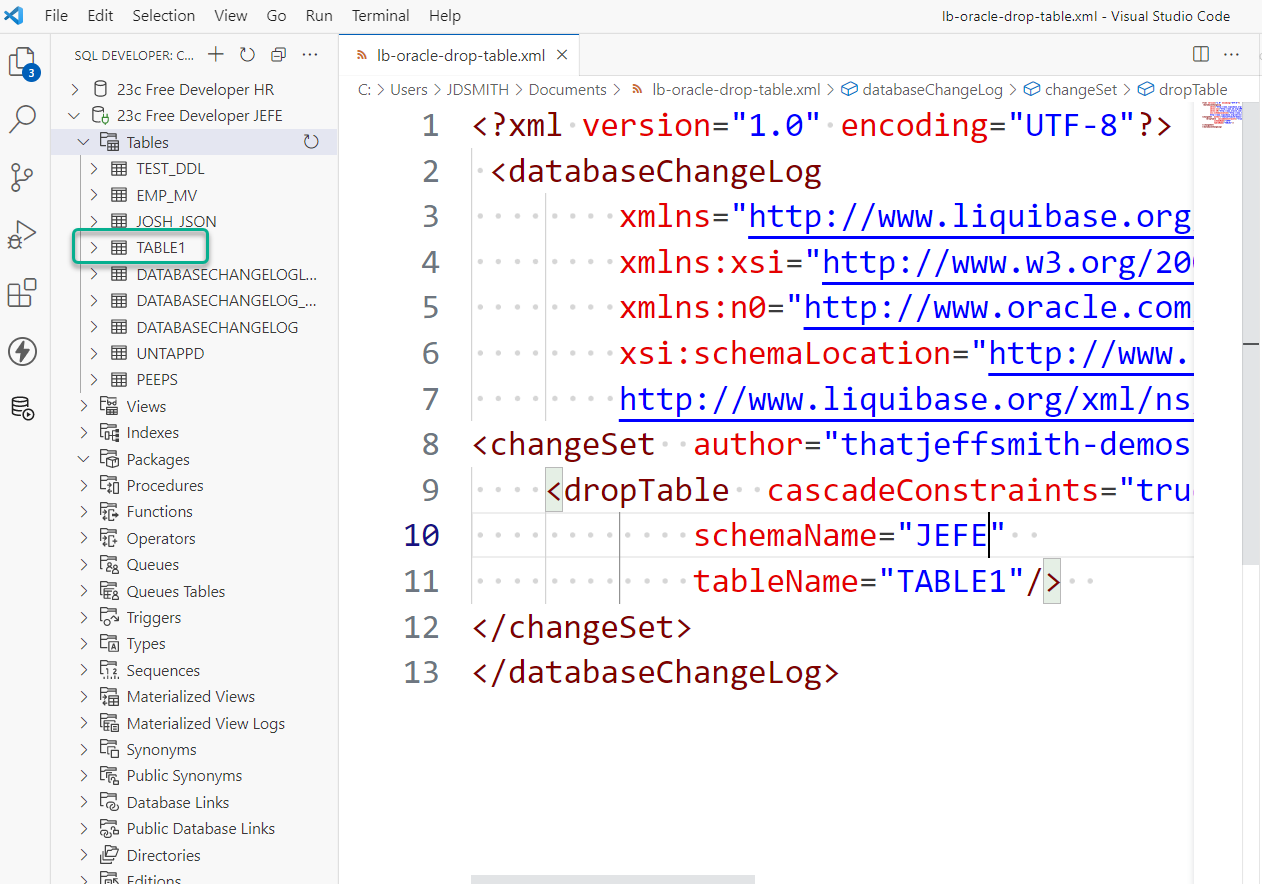Open the Terminal menu
This screenshot has height=884, width=1262.
coord(380,15)
